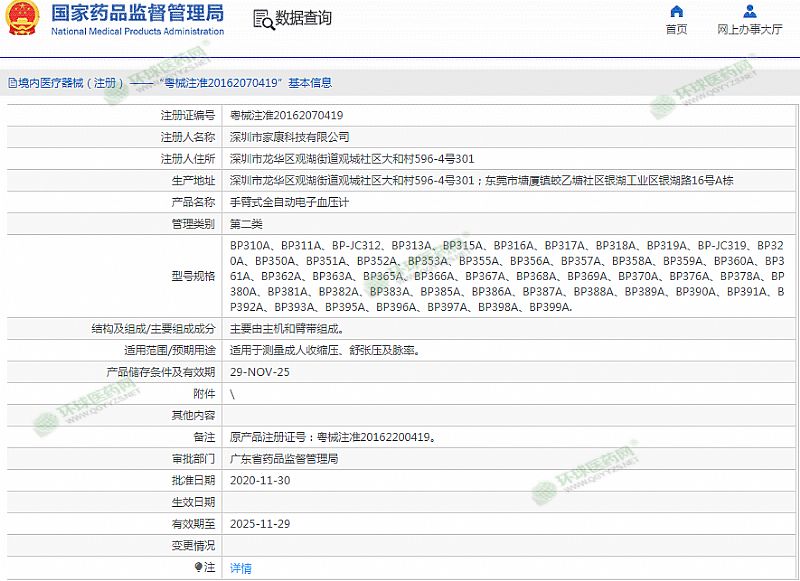This screenshot has height=581, width=800.
Task: Click the 国家药品监督管理局 site title
Action: (137, 14)
